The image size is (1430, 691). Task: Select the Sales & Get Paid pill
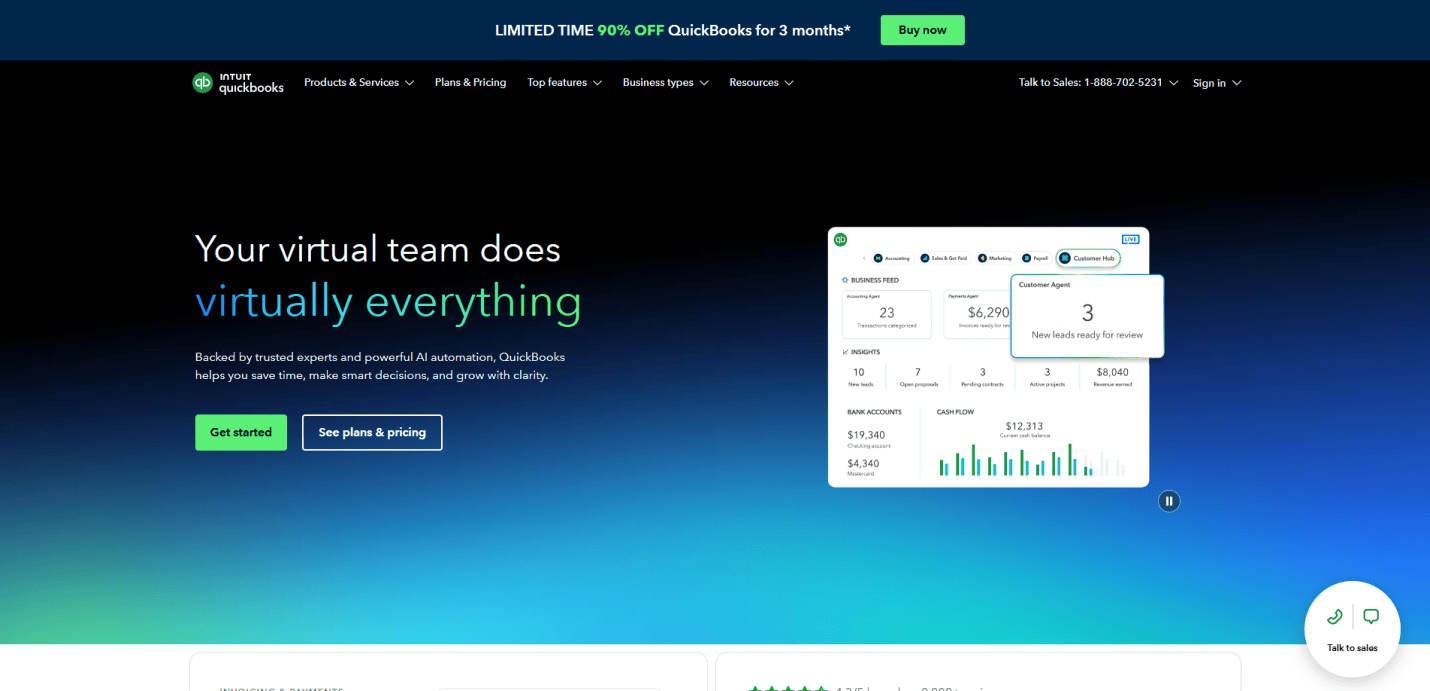click(x=945, y=258)
